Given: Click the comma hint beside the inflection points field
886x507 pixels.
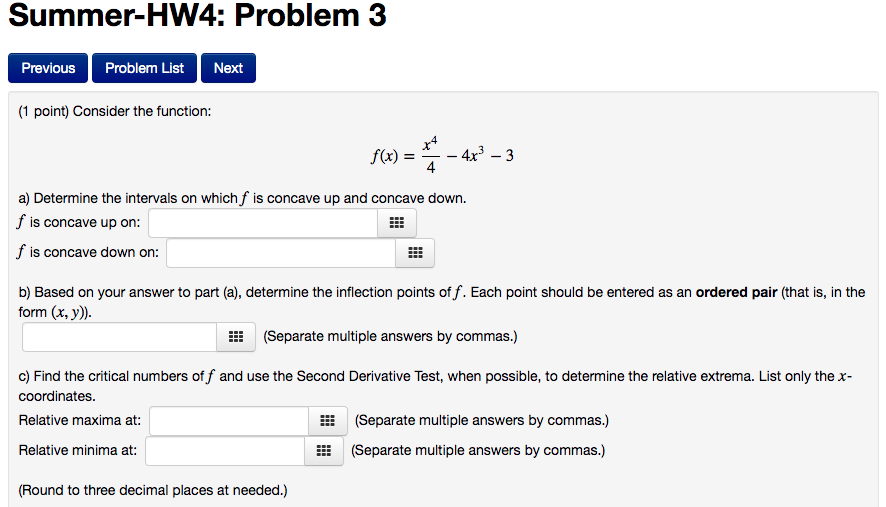Looking at the screenshot, I should [x=390, y=336].
